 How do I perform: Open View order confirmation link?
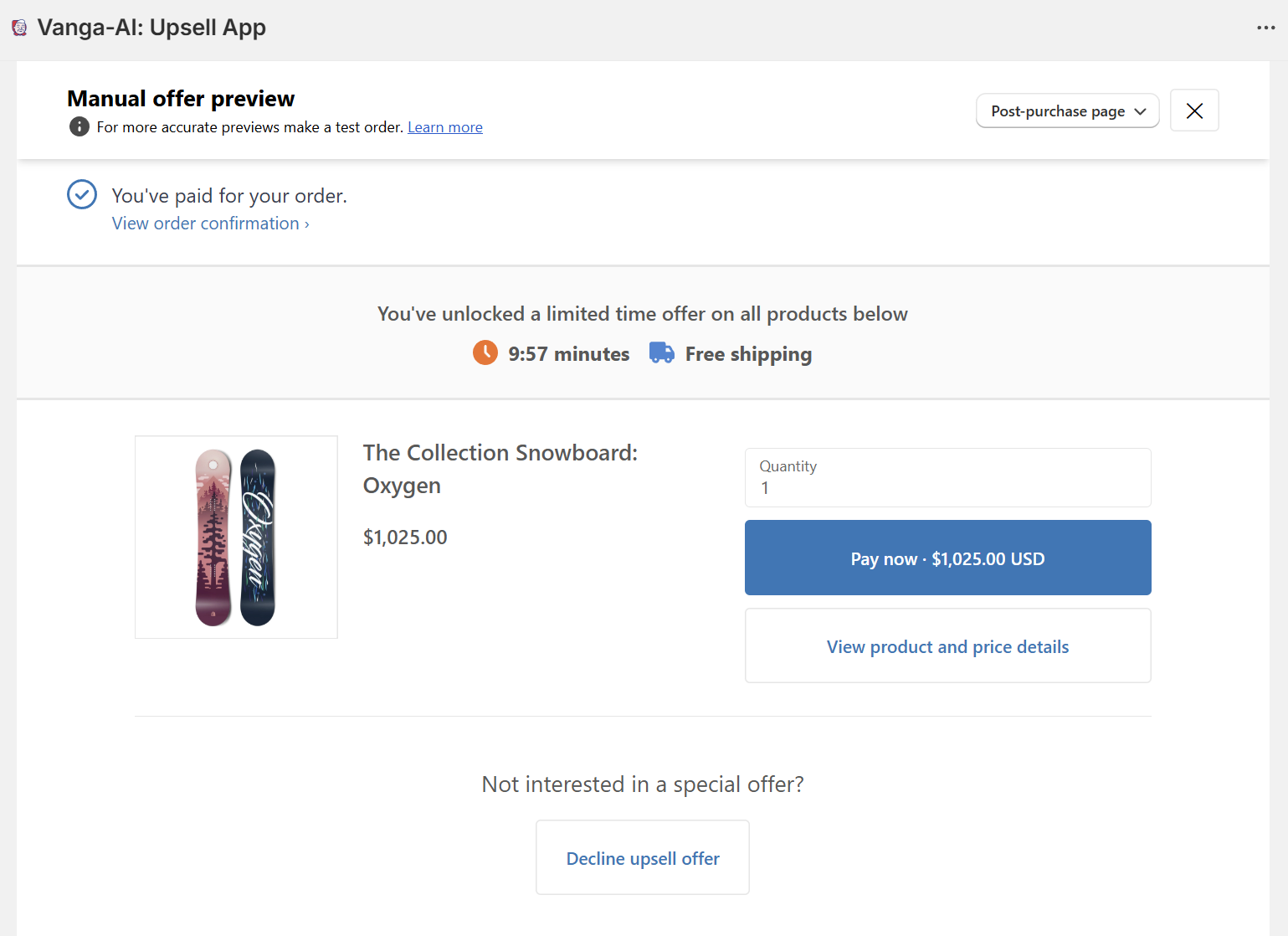(211, 224)
